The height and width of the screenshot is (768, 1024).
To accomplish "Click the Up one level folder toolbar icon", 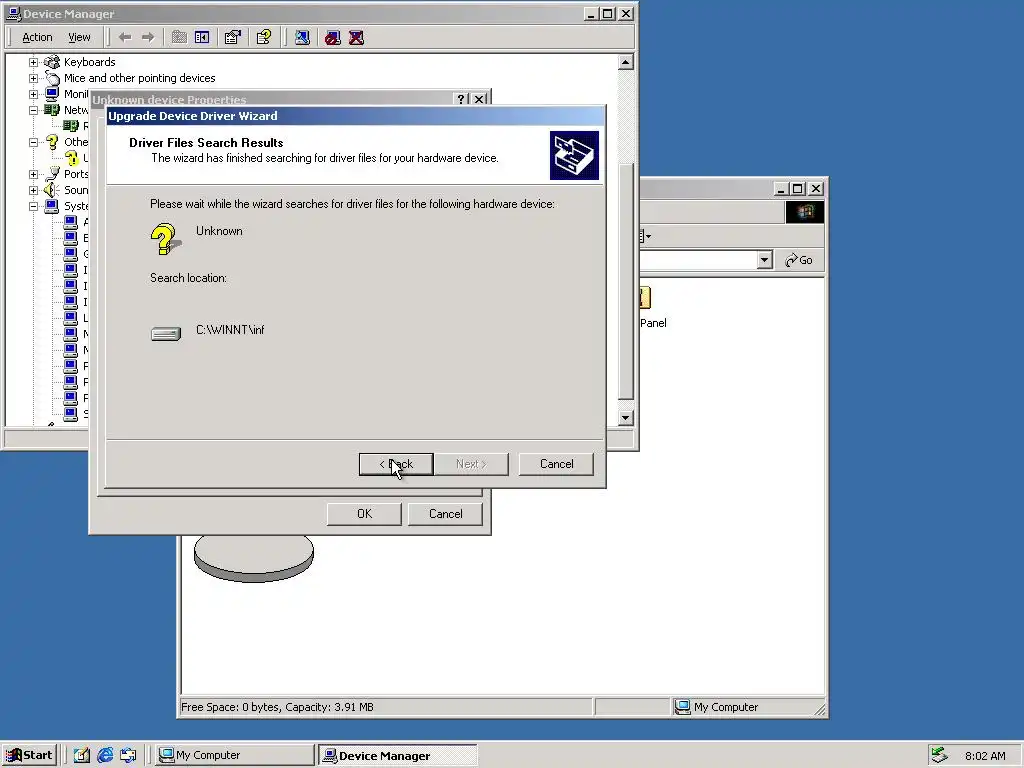I will 179,37.
